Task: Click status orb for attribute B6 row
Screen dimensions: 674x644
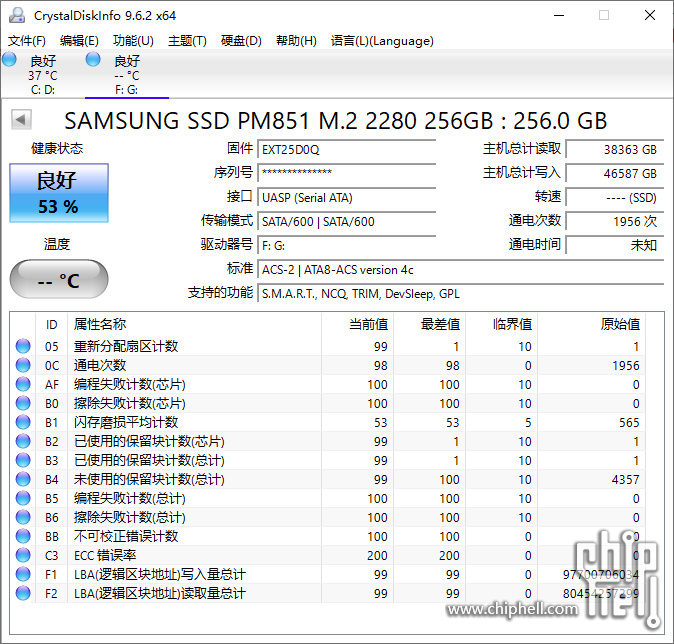Action: tap(23, 517)
